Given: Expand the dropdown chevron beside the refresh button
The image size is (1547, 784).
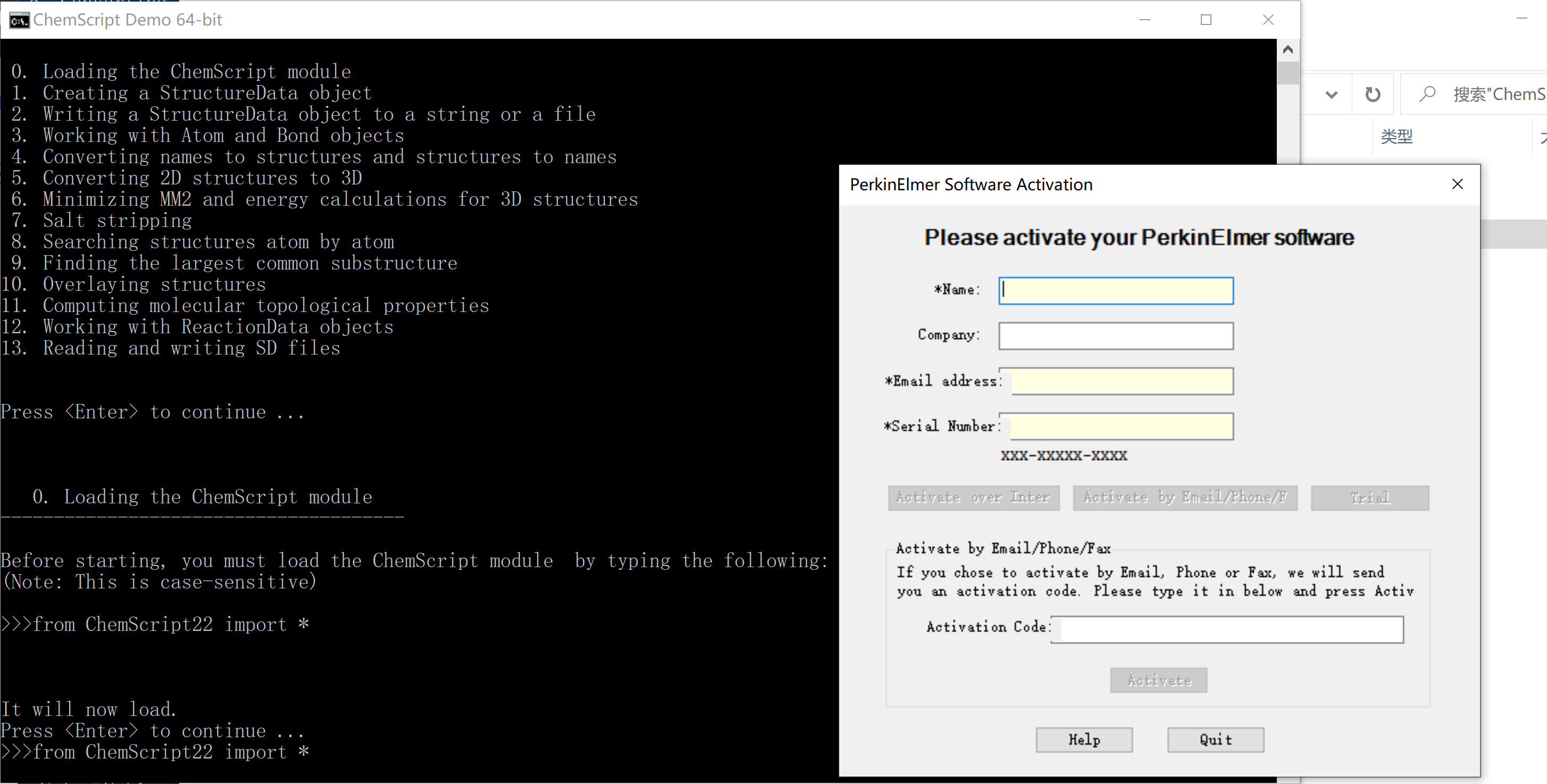Looking at the screenshot, I should point(1332,94).
